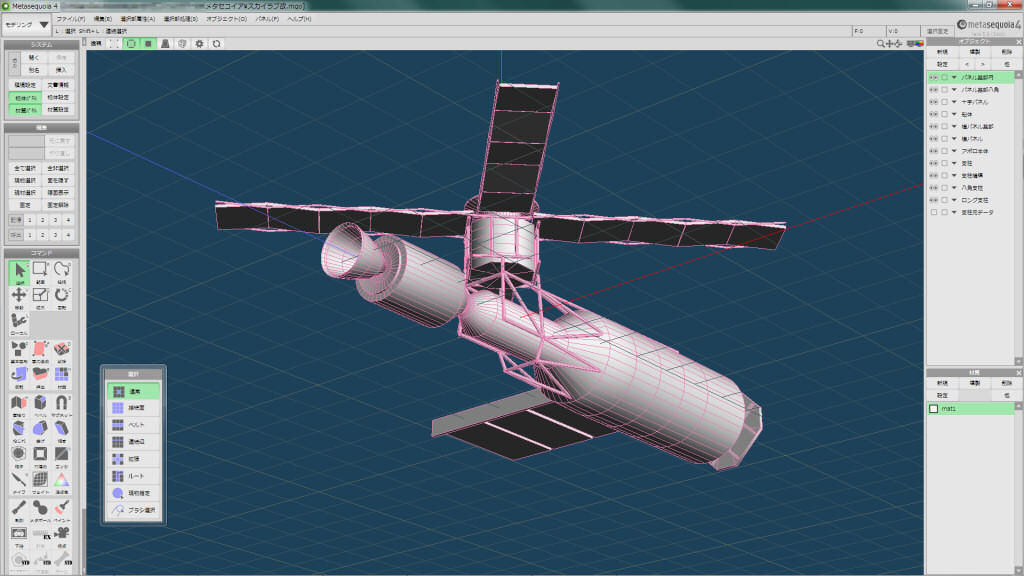The image size is (1024, 576).
Task: Select the ロング支柱 object row
Action: click(x=971, y=200)
